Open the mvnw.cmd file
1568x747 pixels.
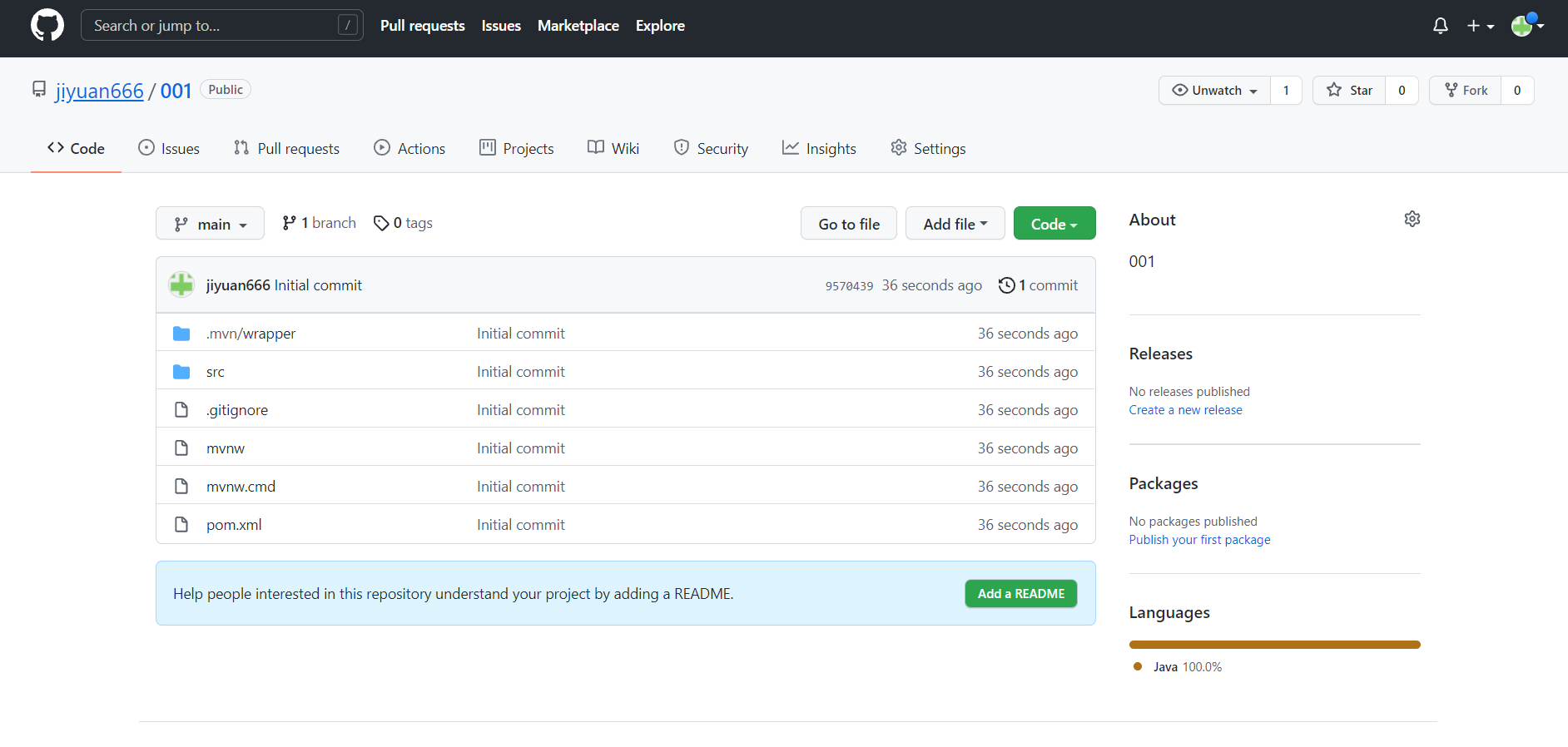tap(241, 487)
